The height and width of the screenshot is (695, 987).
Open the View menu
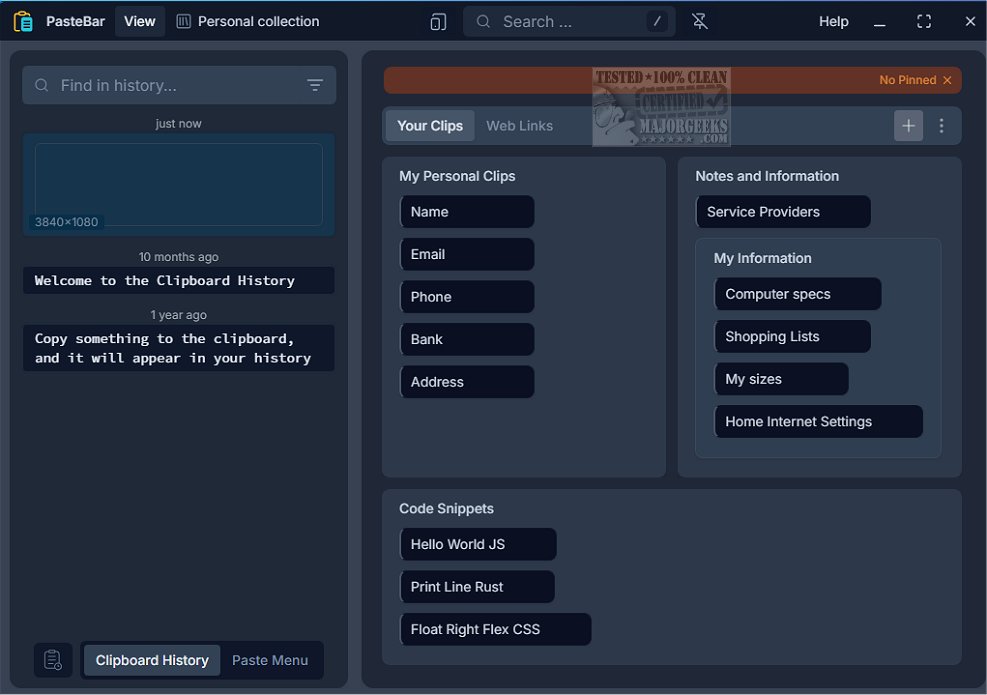pyautogui.click(x=140, y=21)
